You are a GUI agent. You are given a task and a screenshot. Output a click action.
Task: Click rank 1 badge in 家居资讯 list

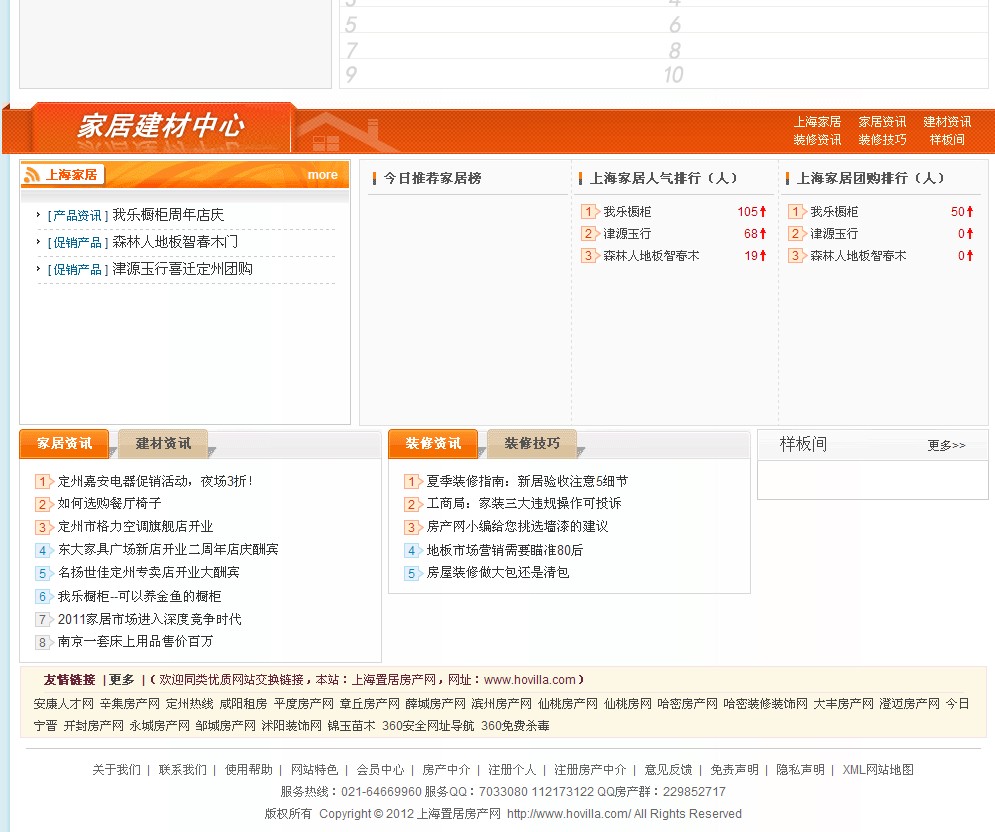[x=43, y=481]
